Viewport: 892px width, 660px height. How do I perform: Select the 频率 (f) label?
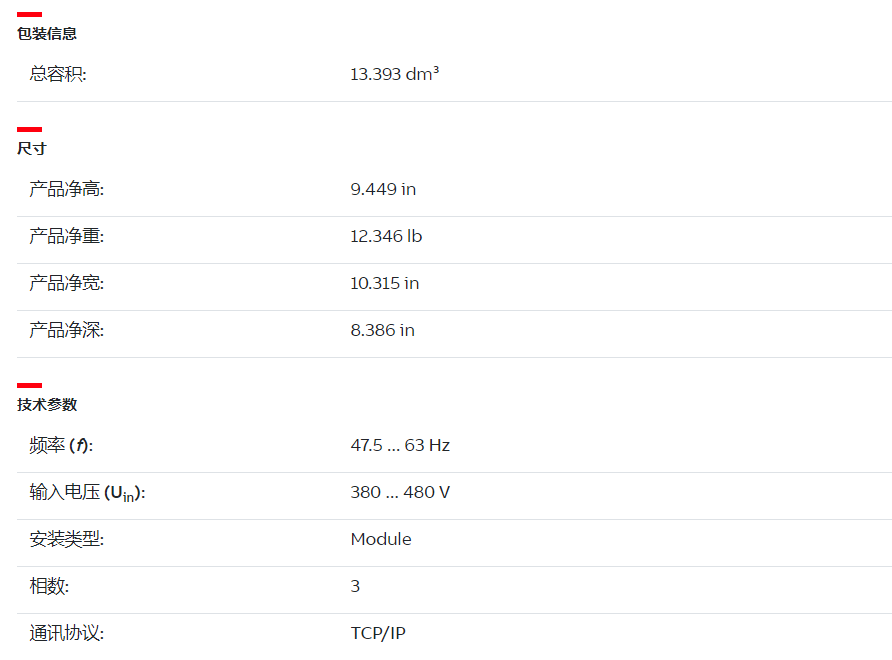coord(61,445)
